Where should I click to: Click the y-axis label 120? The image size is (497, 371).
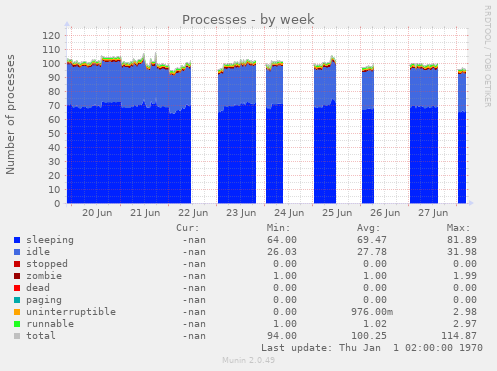(51, 36)
